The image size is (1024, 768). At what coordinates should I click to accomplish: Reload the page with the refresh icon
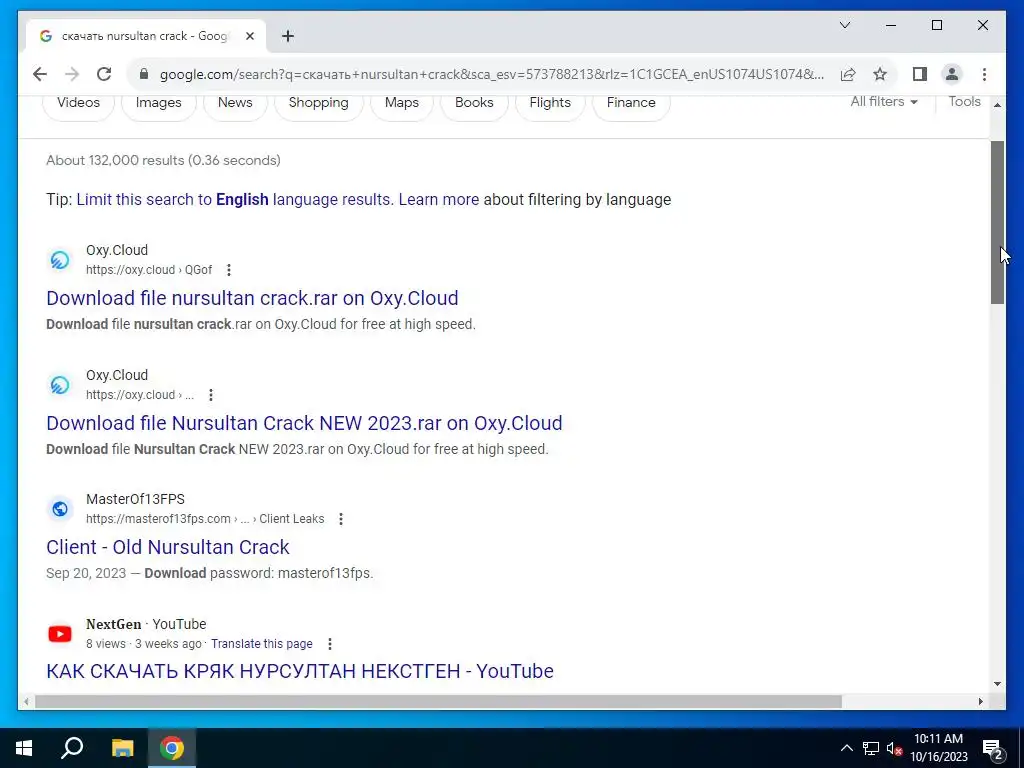coord(104,74)
